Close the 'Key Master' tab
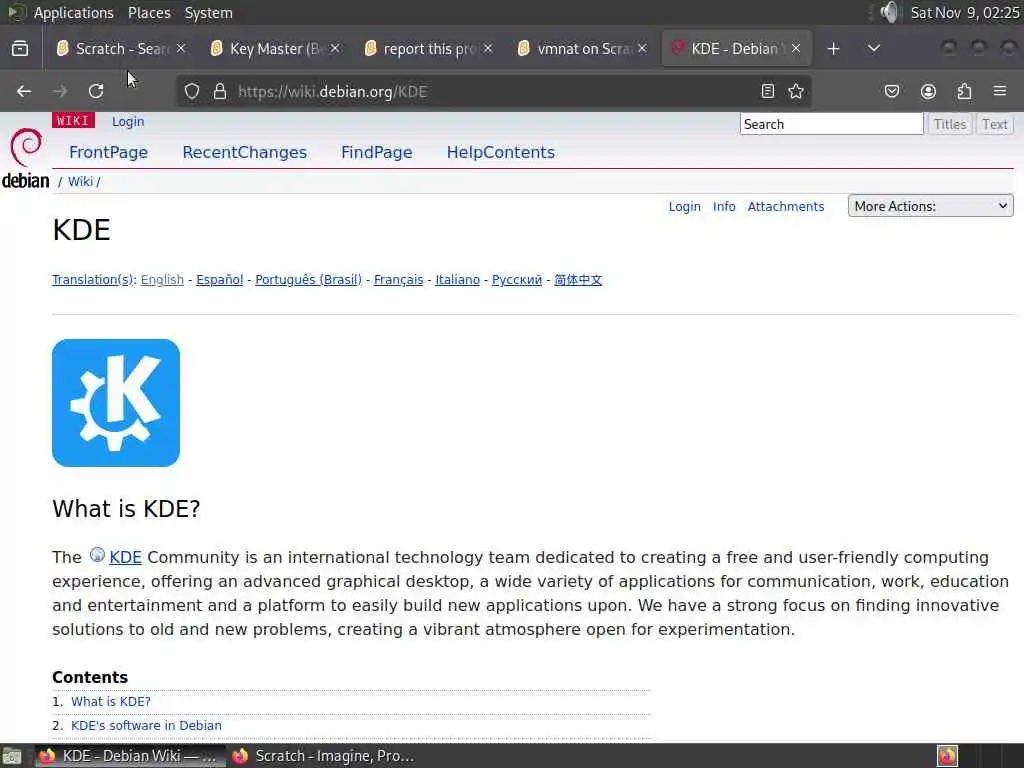The height and width of the screenshot is (768, 1024). (334, 48)
